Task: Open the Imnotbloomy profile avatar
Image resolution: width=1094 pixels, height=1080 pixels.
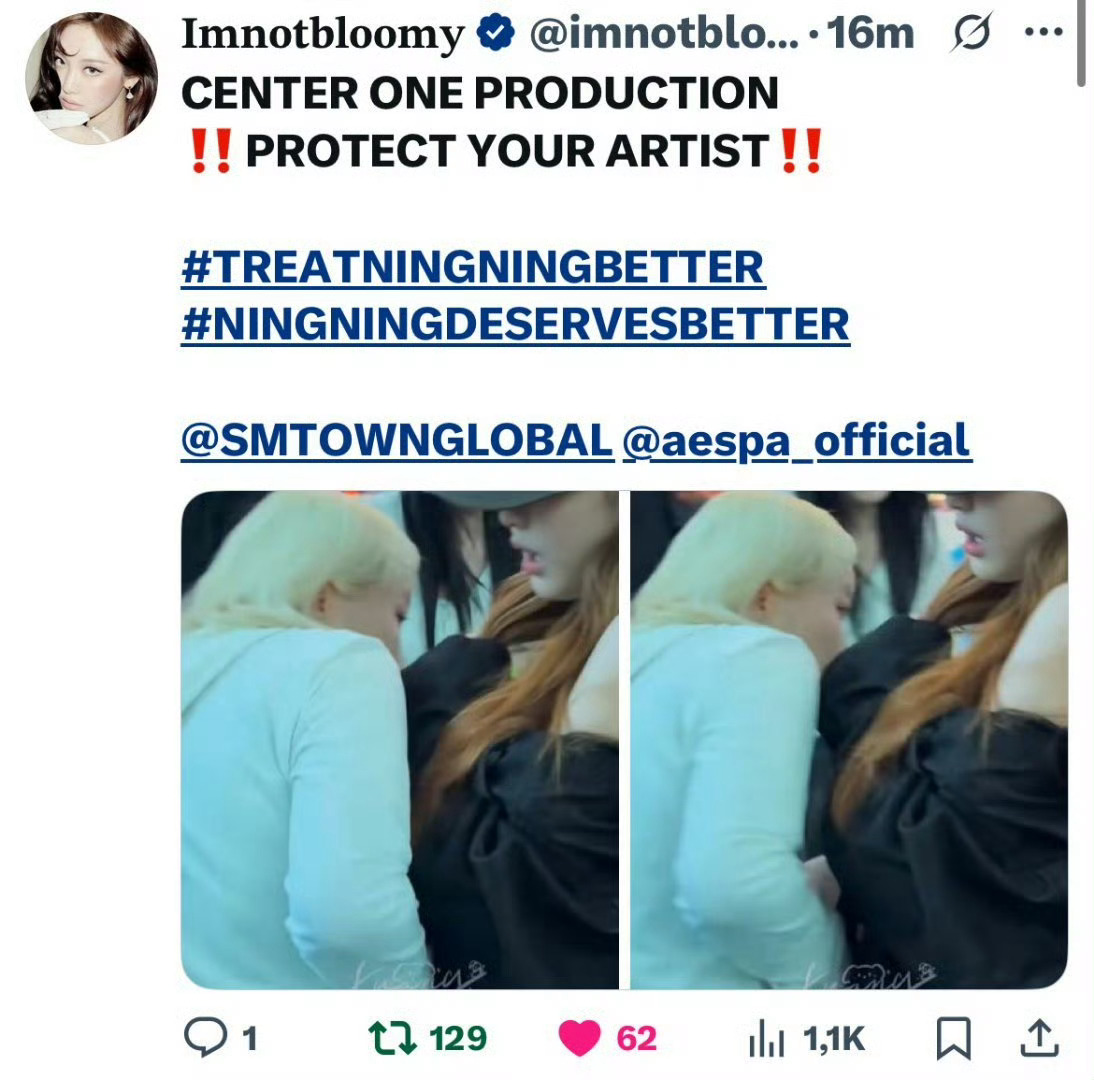Action: coord(91,78)
